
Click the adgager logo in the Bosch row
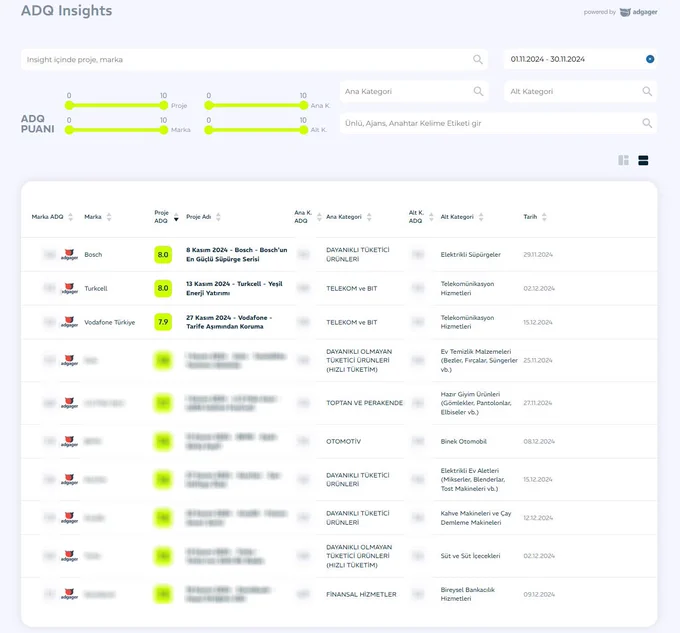(69, 255)
